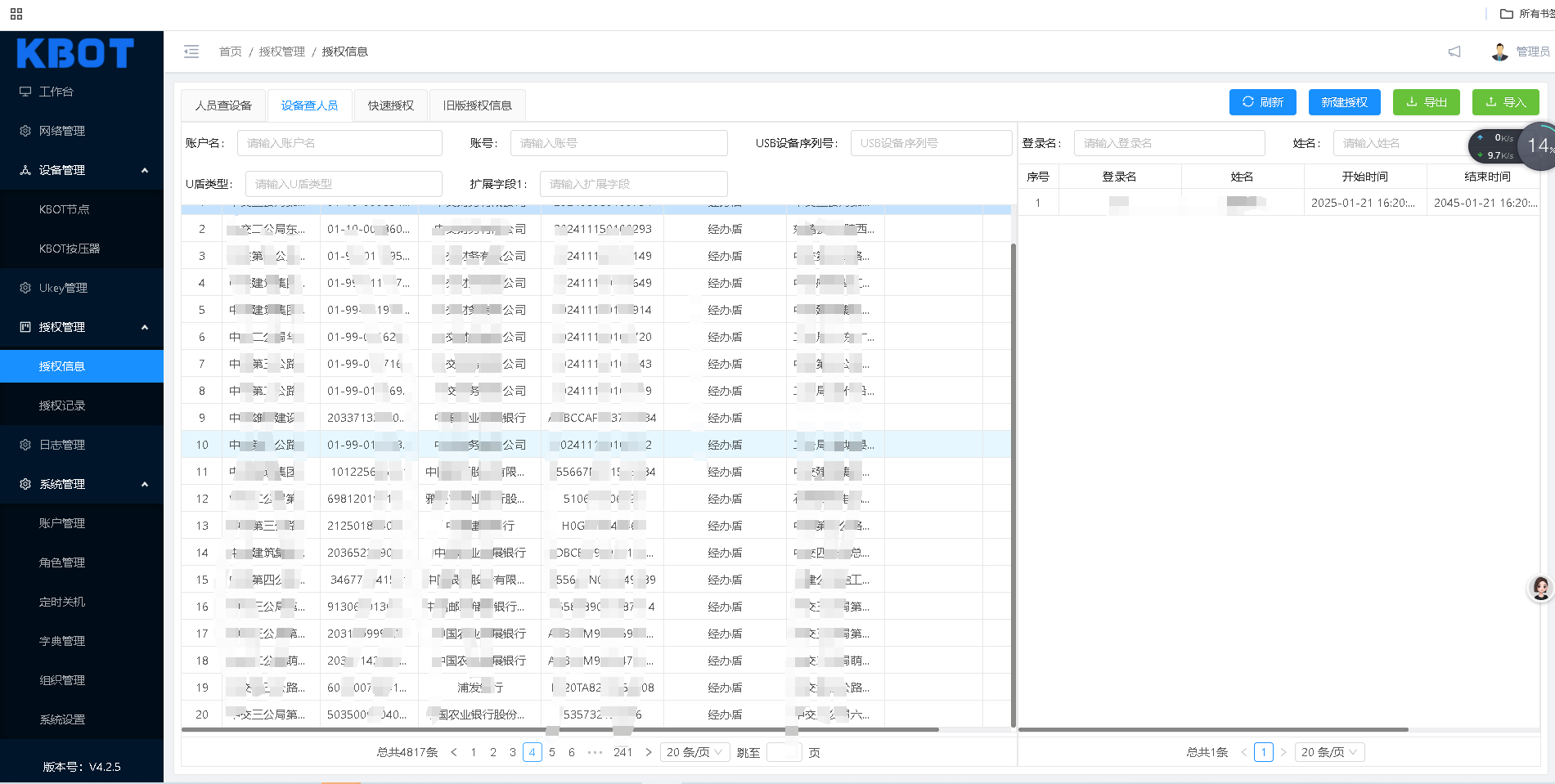The image size is (1555, 784).
Task: Select table row number 10
Action: pos(595,445)
